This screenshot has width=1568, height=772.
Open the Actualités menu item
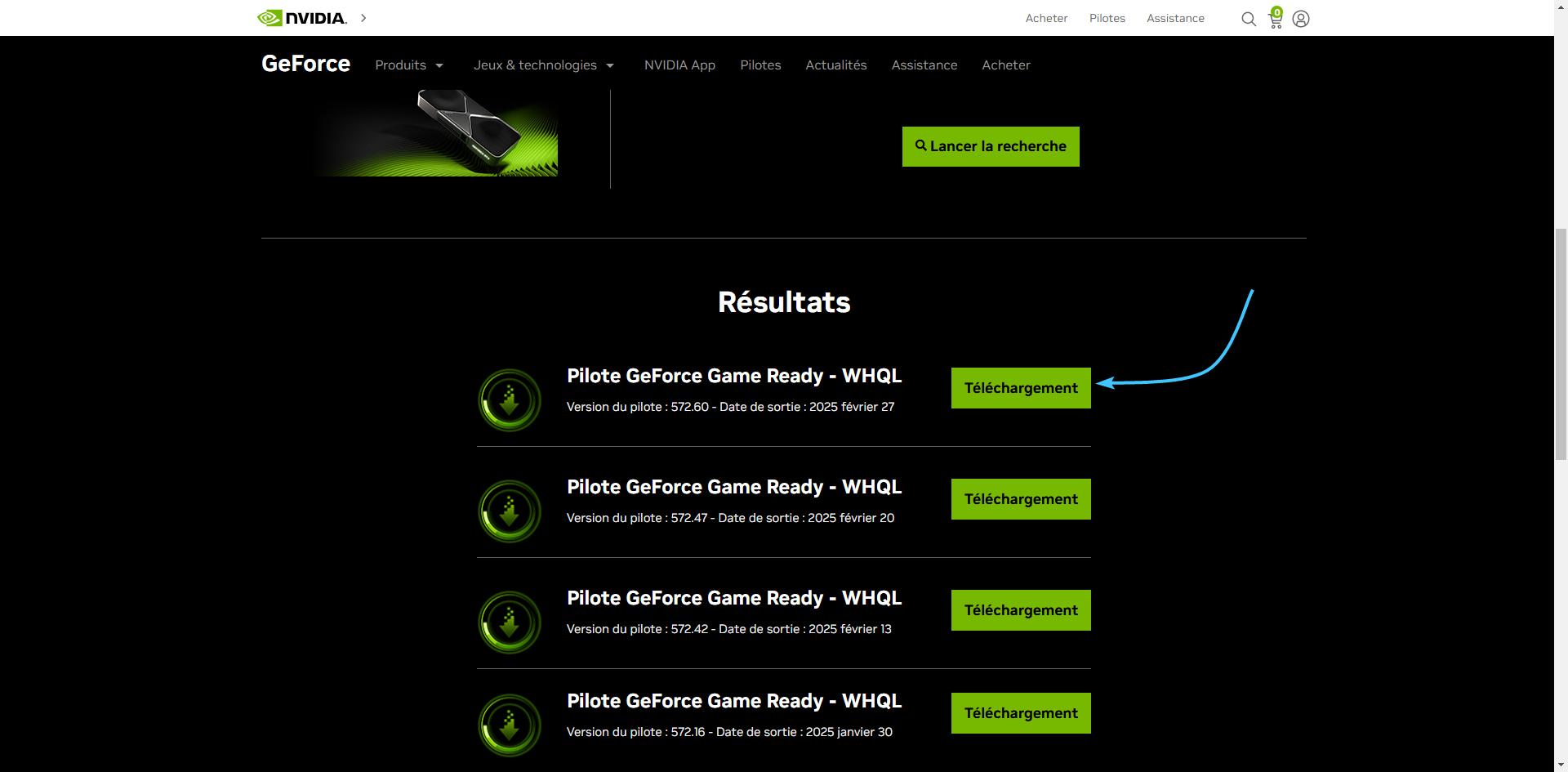click(836, 65)
